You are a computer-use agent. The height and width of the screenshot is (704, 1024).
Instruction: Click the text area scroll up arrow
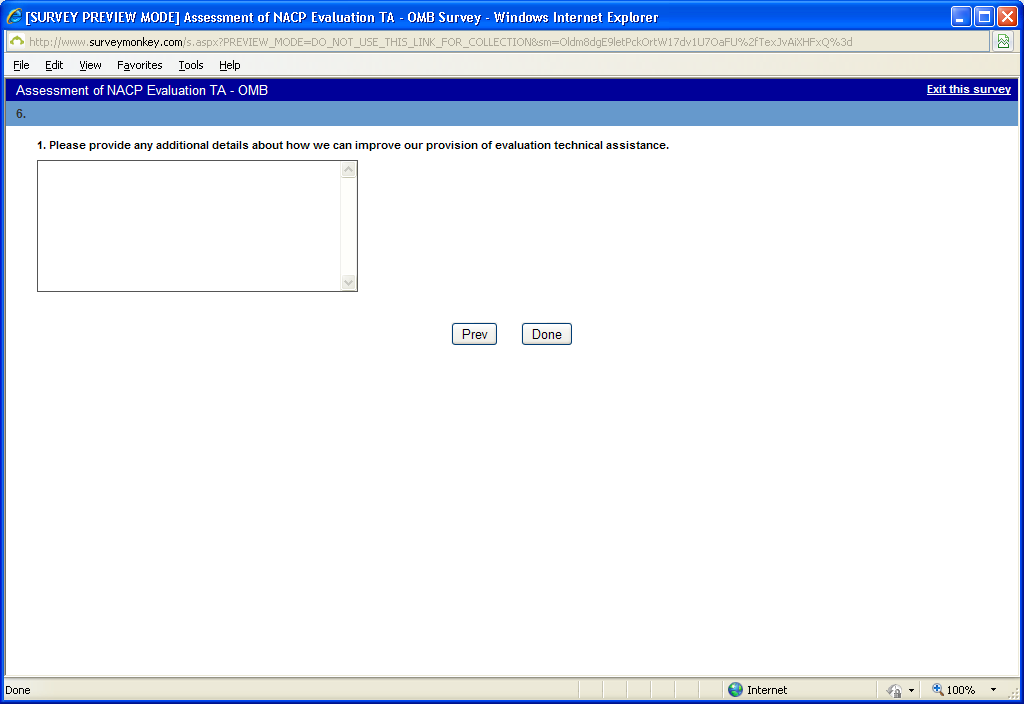point(349,170)
